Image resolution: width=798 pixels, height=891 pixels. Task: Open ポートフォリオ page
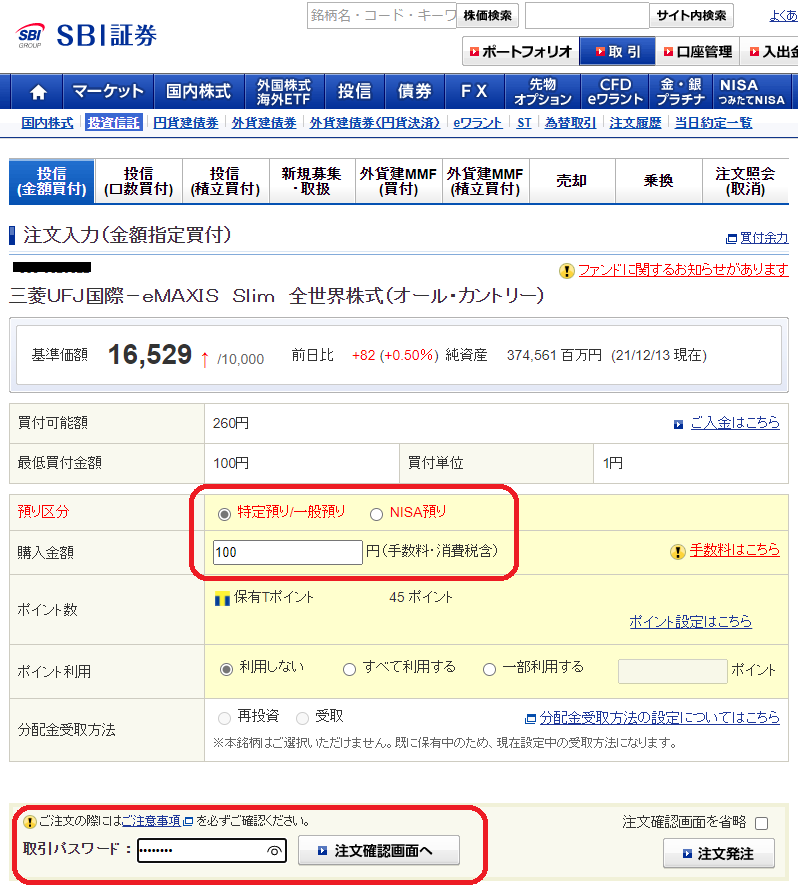point(521,52)
